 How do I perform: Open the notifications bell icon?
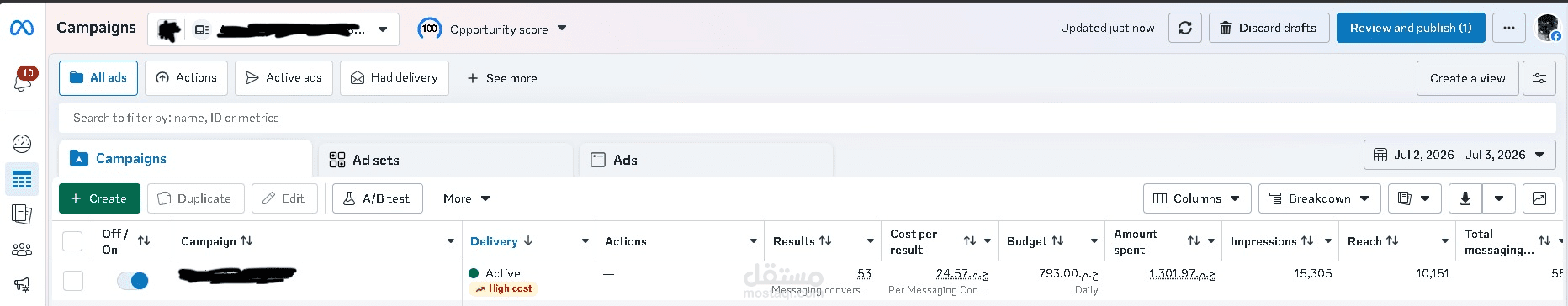pyautogui.click(x=22, y=82)
